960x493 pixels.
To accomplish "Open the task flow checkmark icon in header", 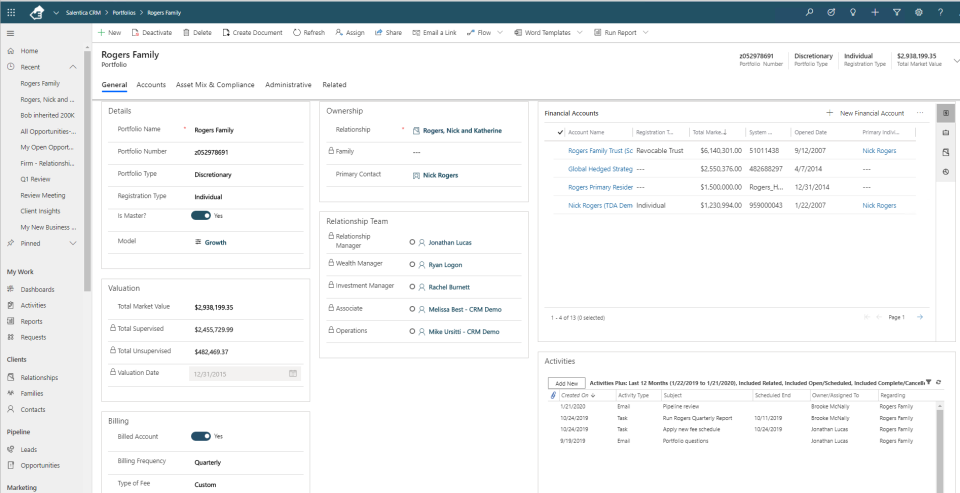I will (x=831, y=12).
